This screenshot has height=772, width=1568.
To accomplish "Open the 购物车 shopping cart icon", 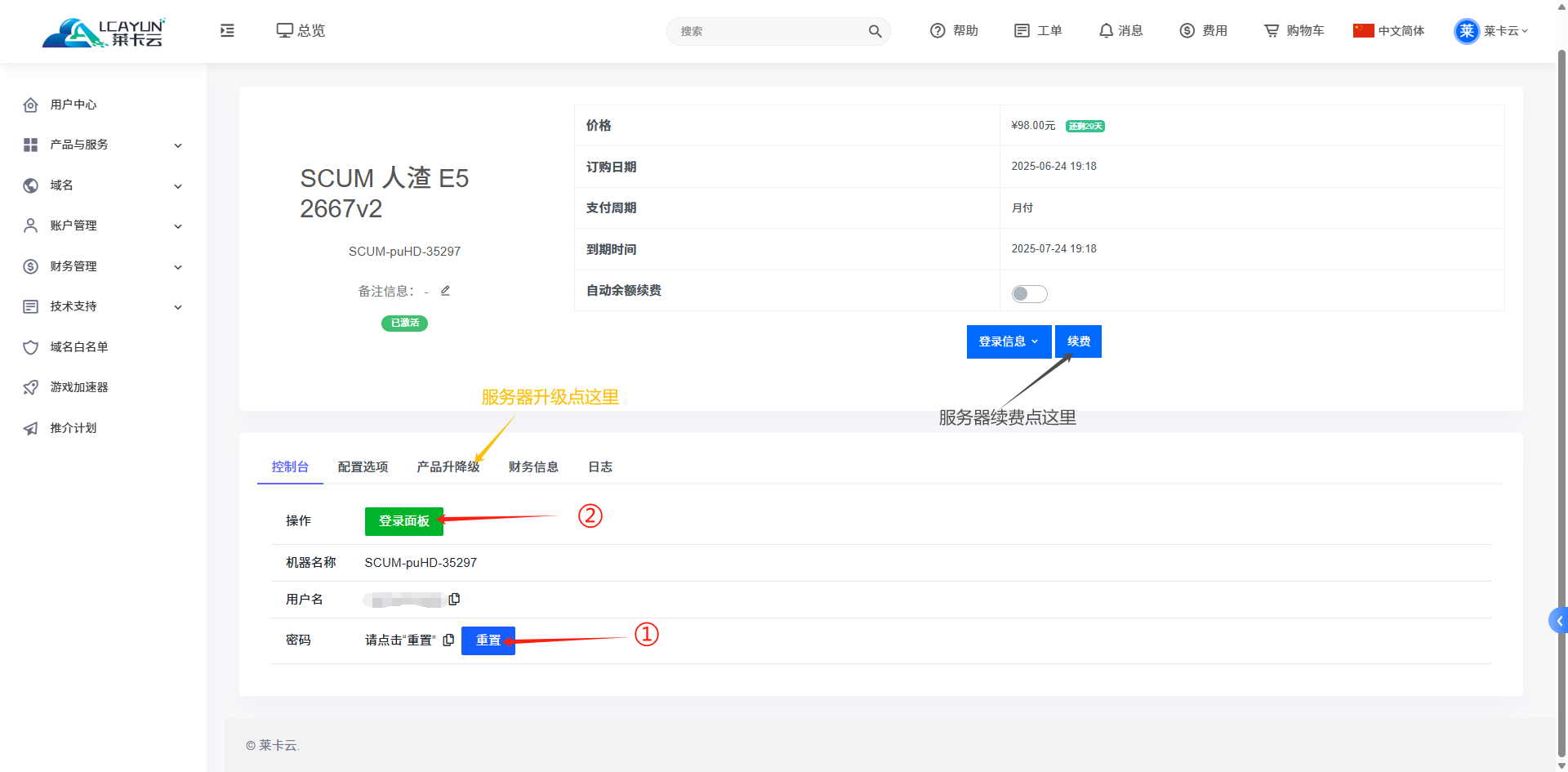I will click(x=1272, y=30).
